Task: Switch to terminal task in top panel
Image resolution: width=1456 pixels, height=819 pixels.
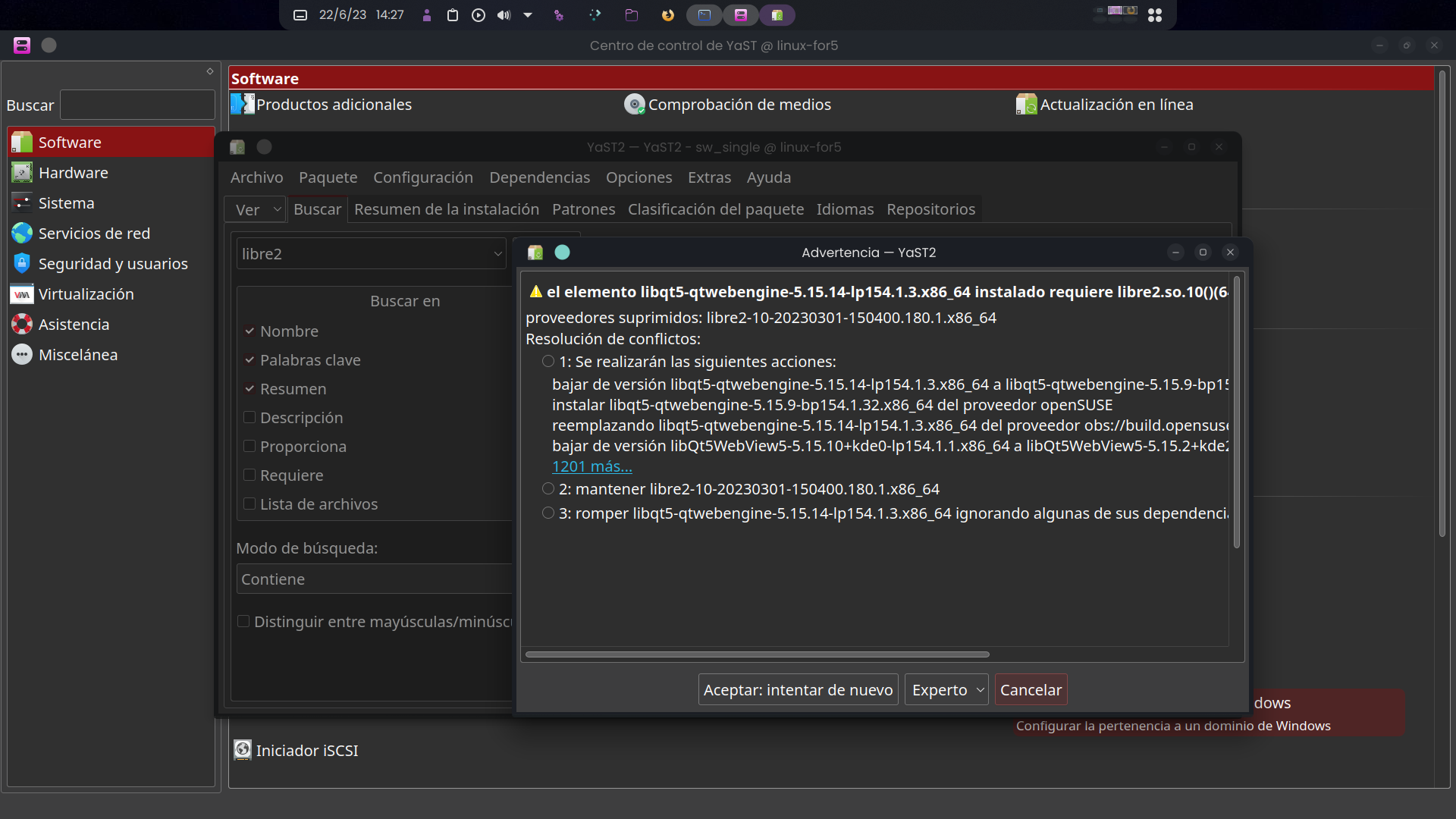Action: (x=704, y=15)
